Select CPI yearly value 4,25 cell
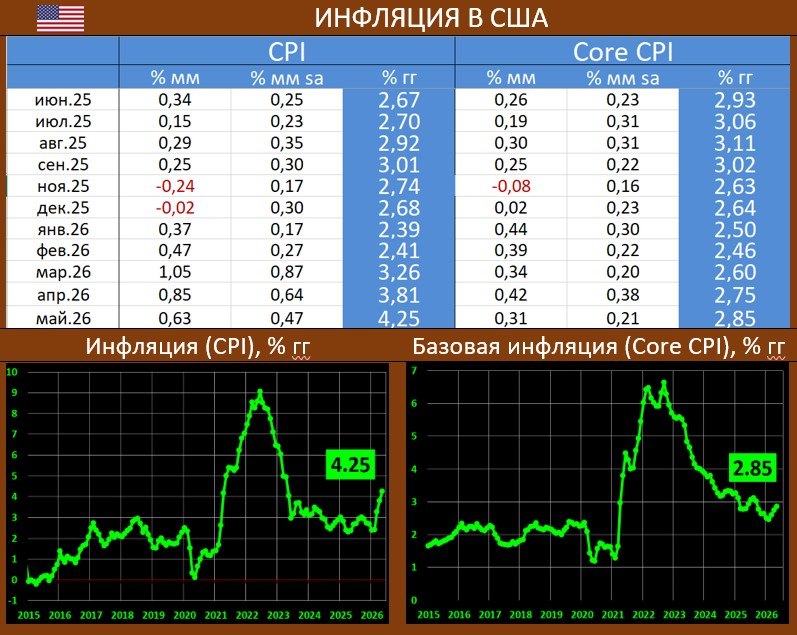This screenshot has width=797, height=635. (x=399, y=318)
